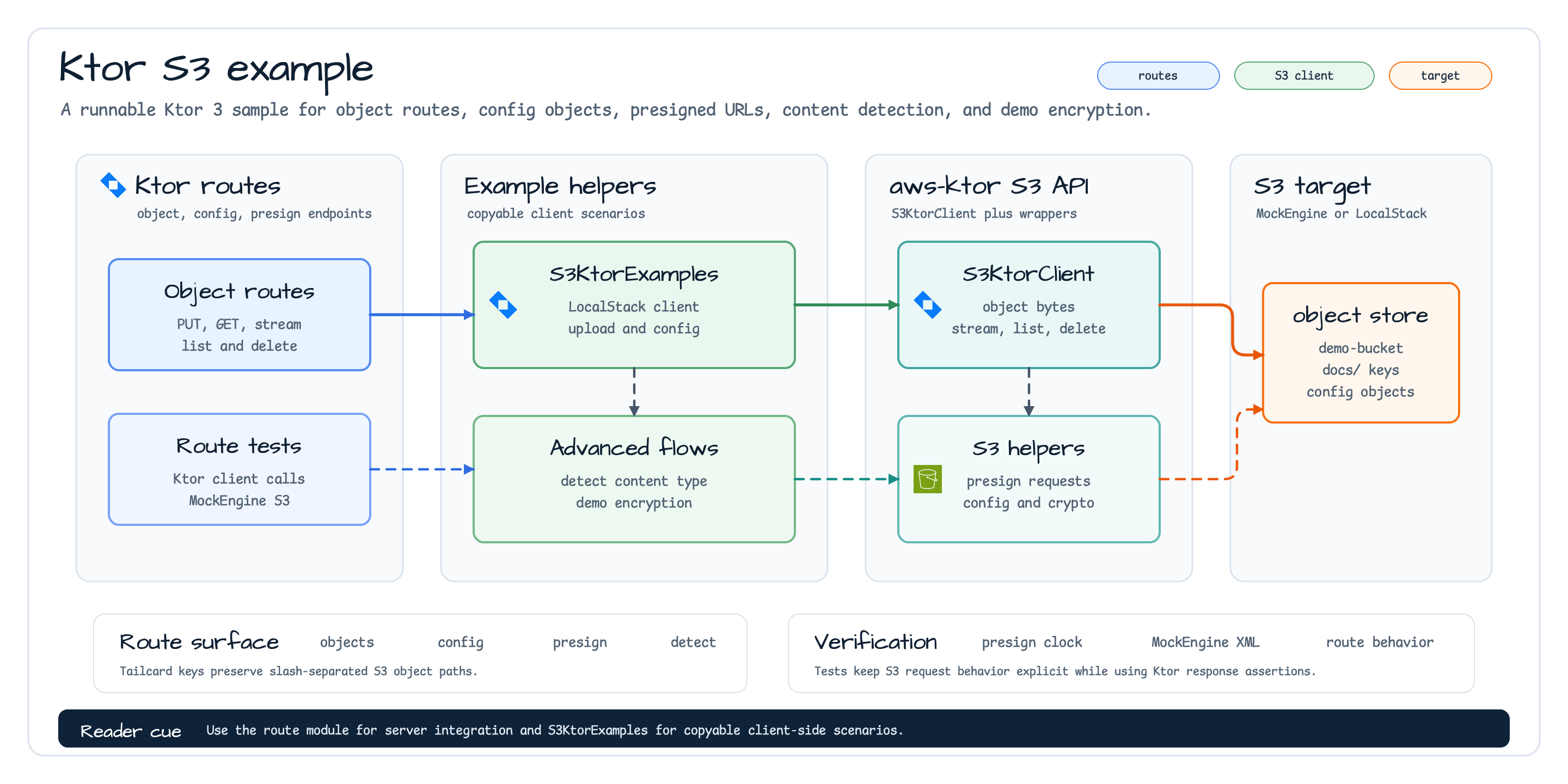Click the 'A runnable Ktor 3 sample' subtitle

coord(605,109)
